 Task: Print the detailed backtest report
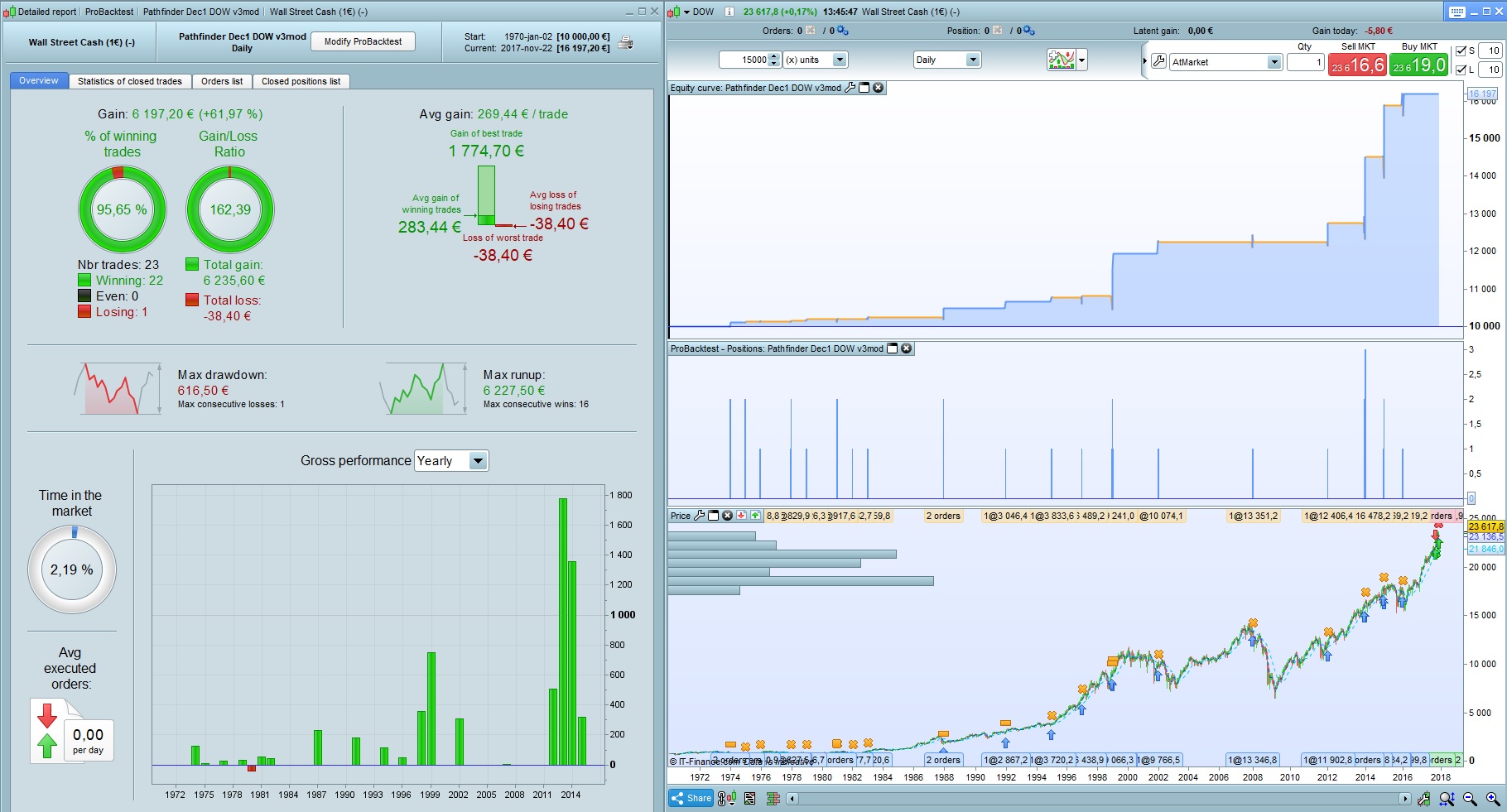coord(626,42)
